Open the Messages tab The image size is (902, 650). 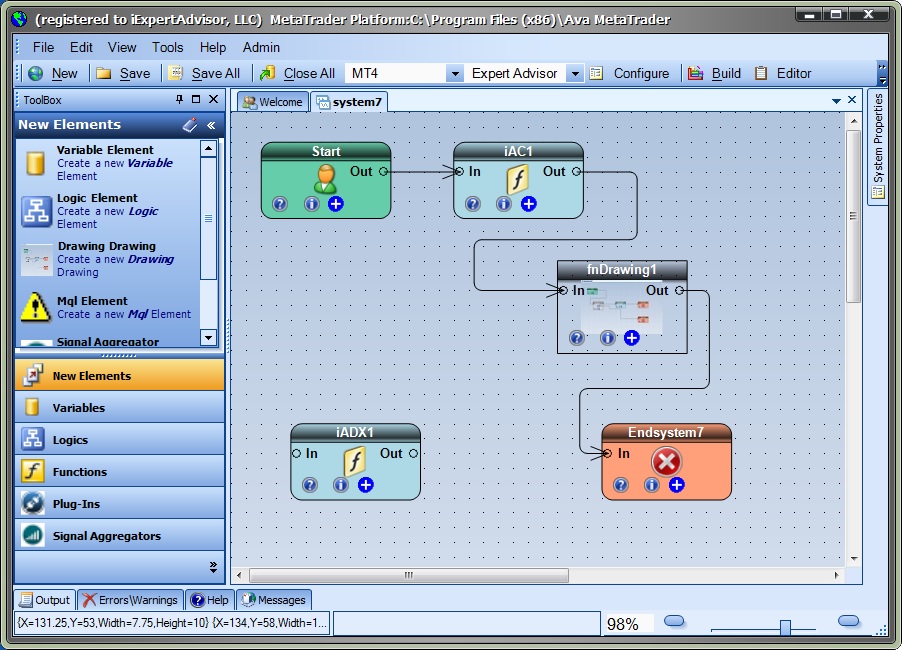click(274, 600)
